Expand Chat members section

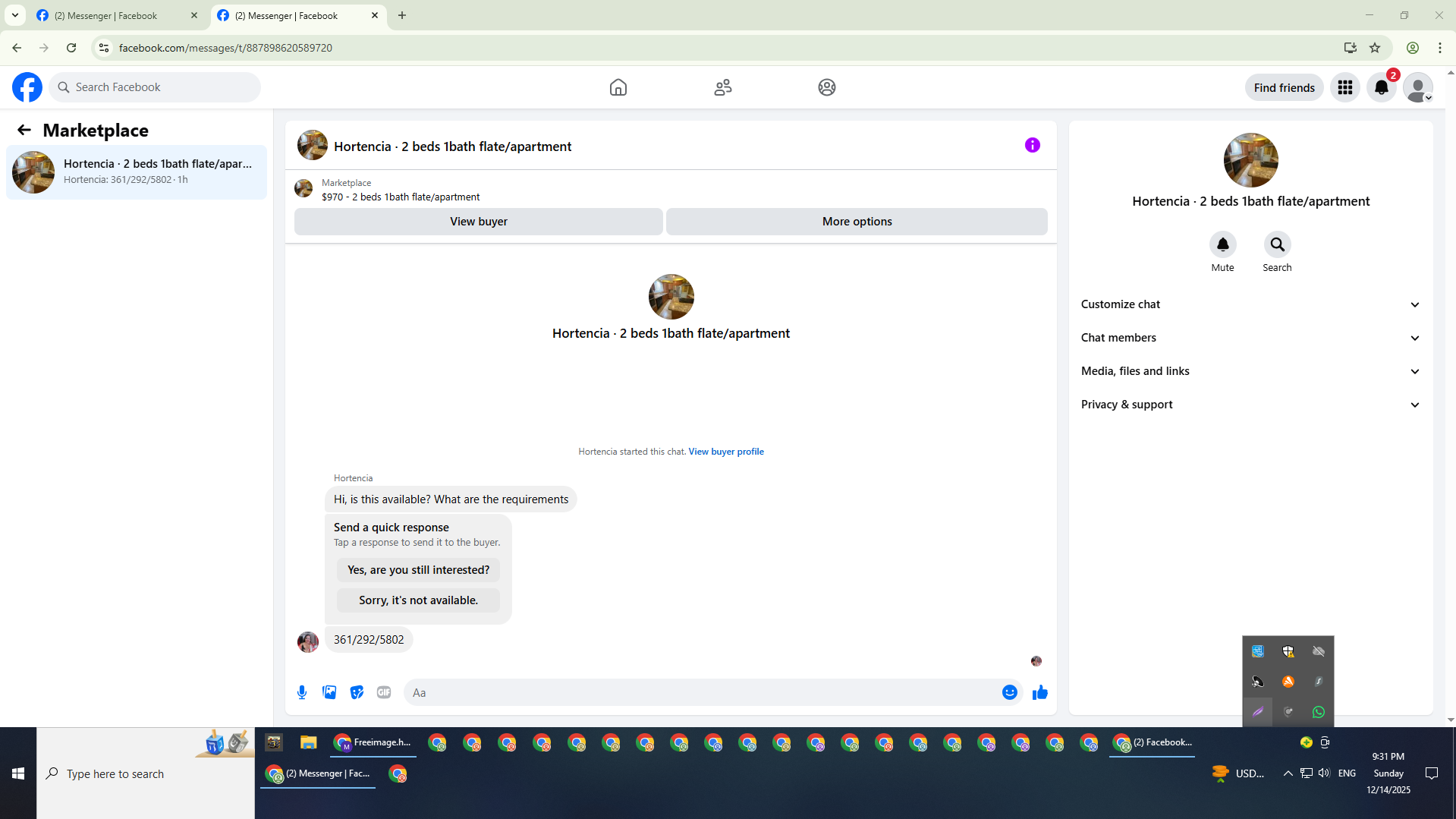(x=1250, y=338)
